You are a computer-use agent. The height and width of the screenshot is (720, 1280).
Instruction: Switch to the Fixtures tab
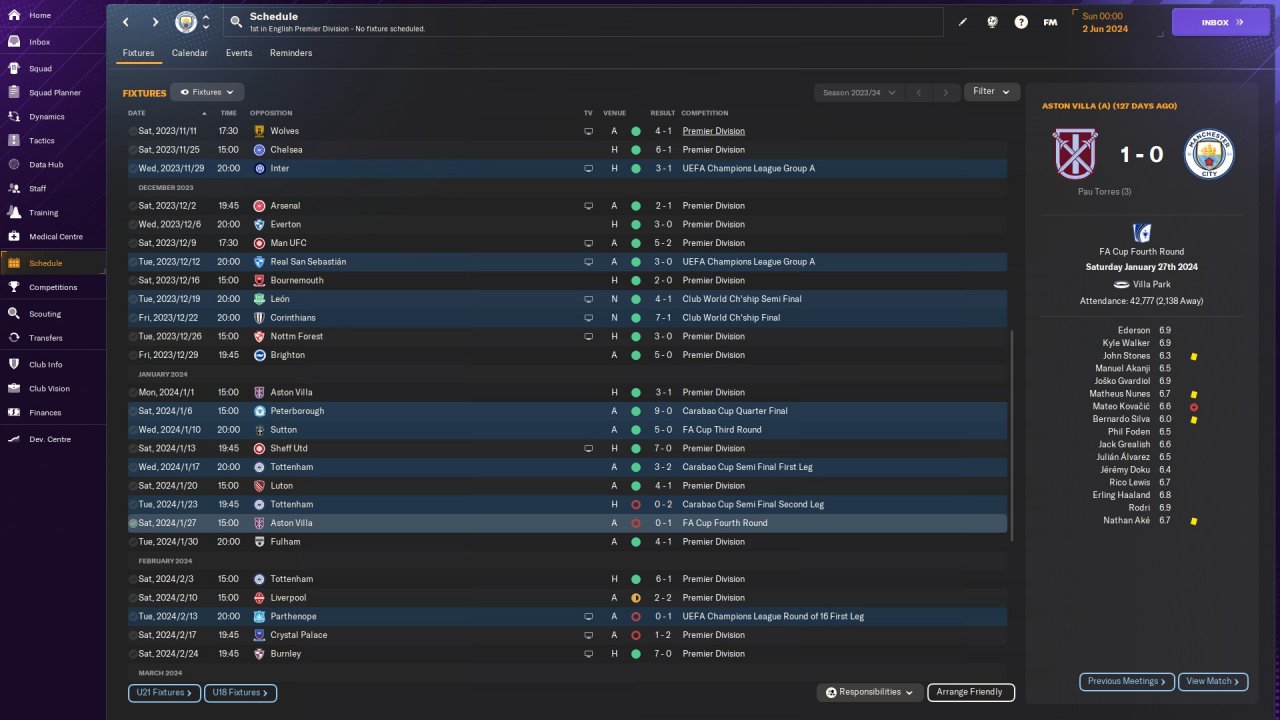click(138, 53)
